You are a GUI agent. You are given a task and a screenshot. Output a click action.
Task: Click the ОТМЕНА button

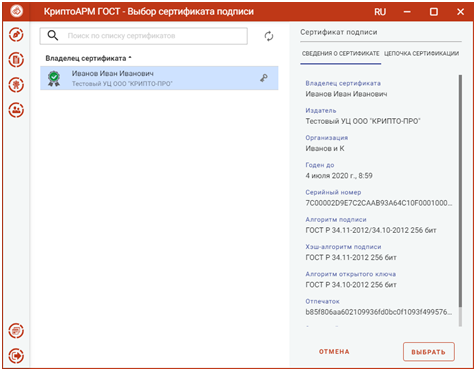(334, 352)
